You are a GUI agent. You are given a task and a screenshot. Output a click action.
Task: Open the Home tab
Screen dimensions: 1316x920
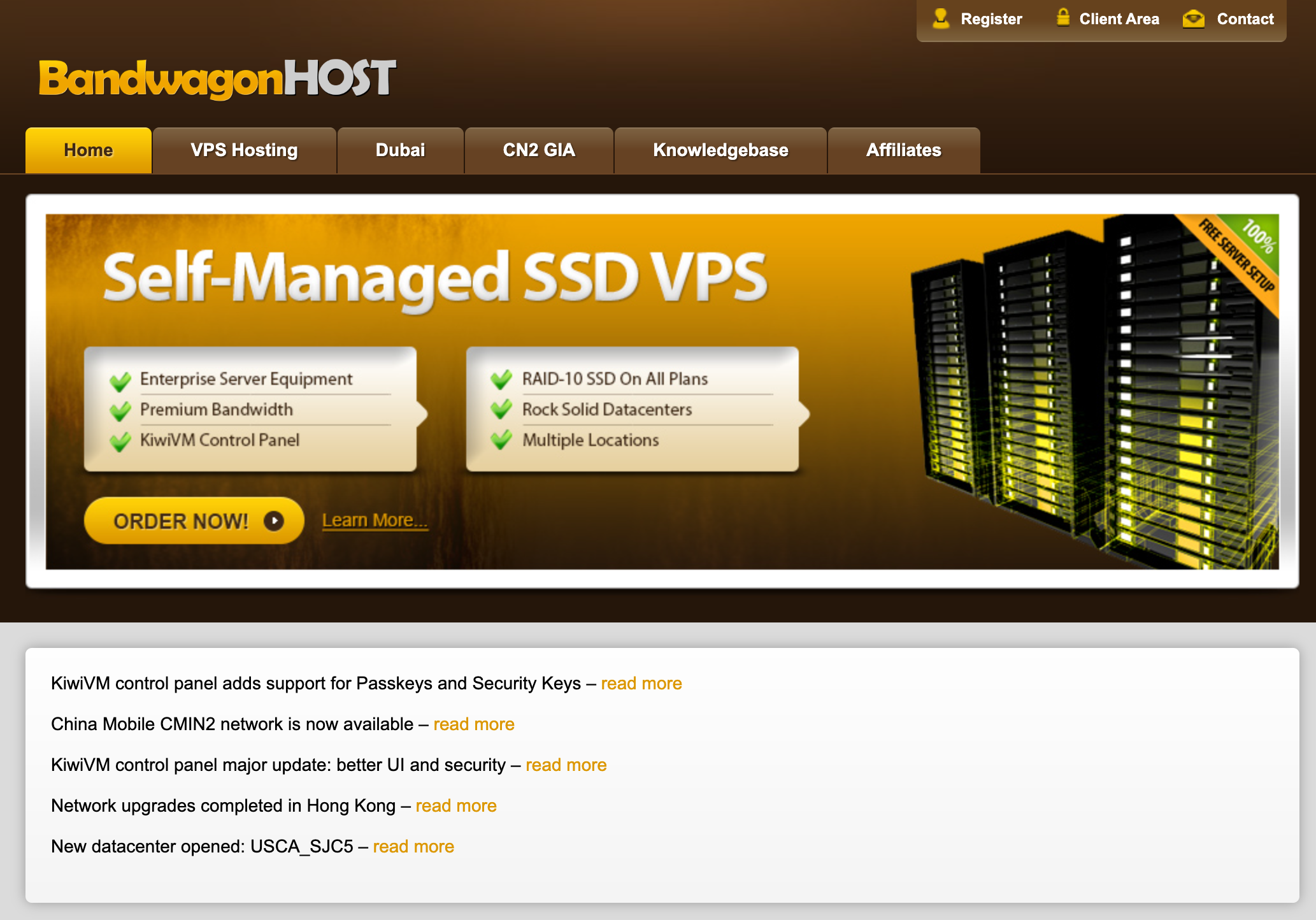tap(89, 150)
